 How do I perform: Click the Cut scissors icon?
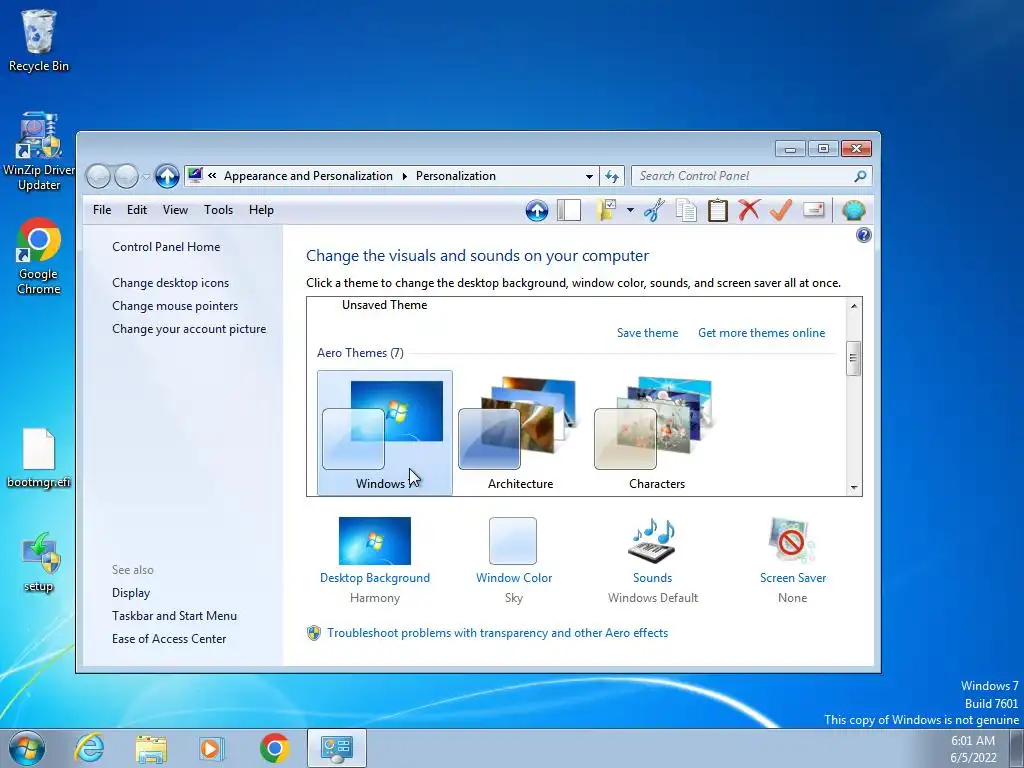coord(654,210)
